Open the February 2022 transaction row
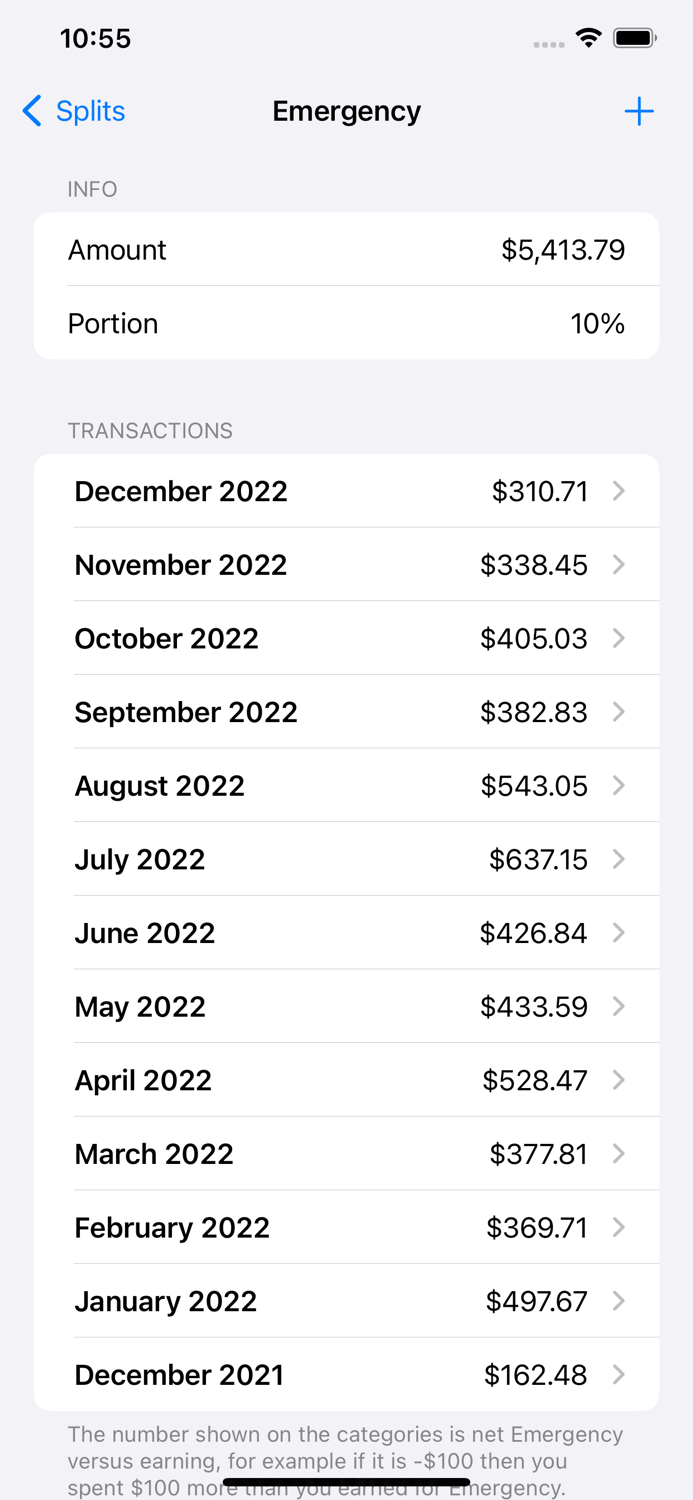This screenshot has width=693, height=1500. (x=346, y=1227)
